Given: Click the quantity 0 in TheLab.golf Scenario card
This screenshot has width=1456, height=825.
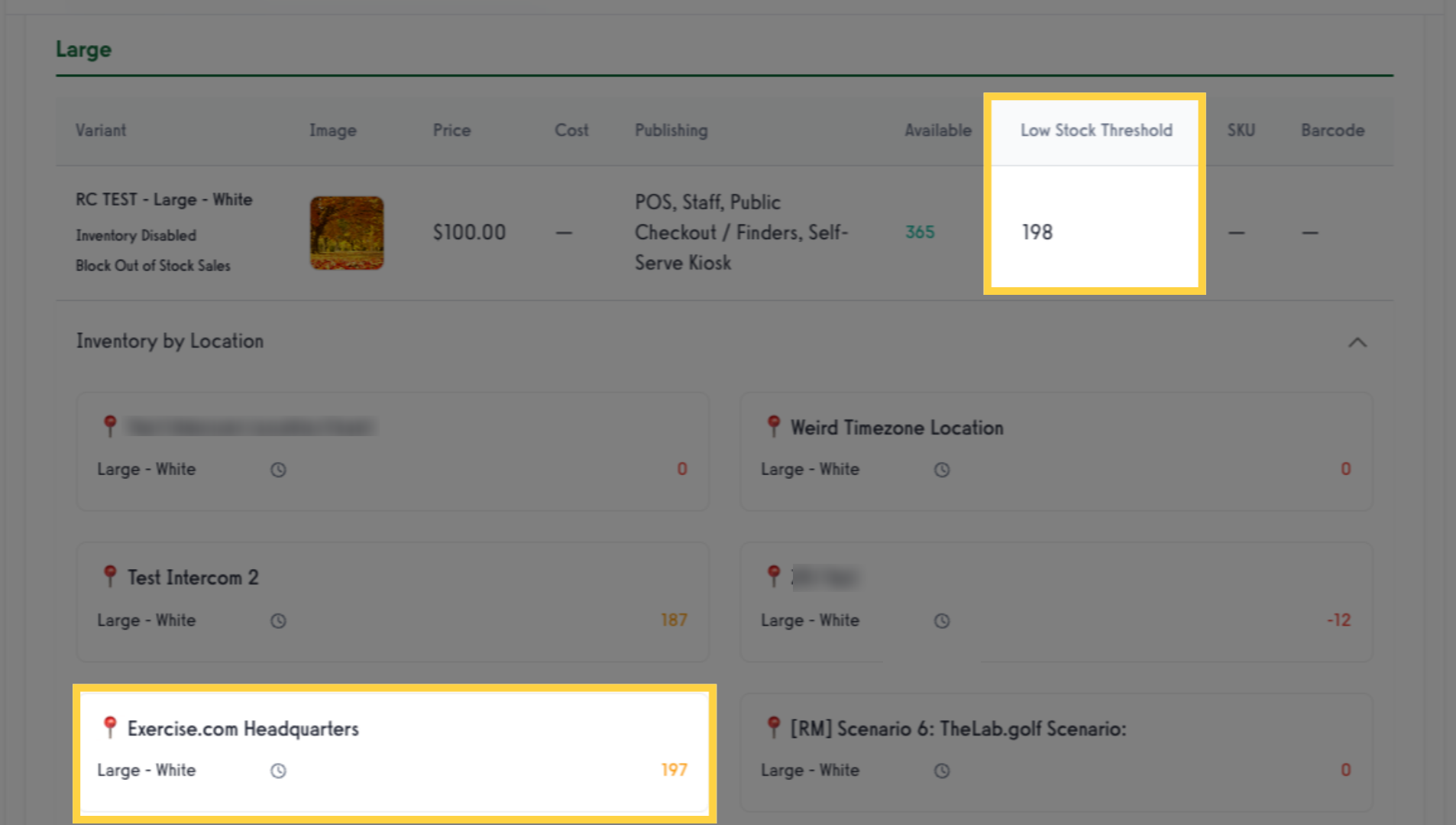Looking at the screenshot, I should pos(1345,770).
